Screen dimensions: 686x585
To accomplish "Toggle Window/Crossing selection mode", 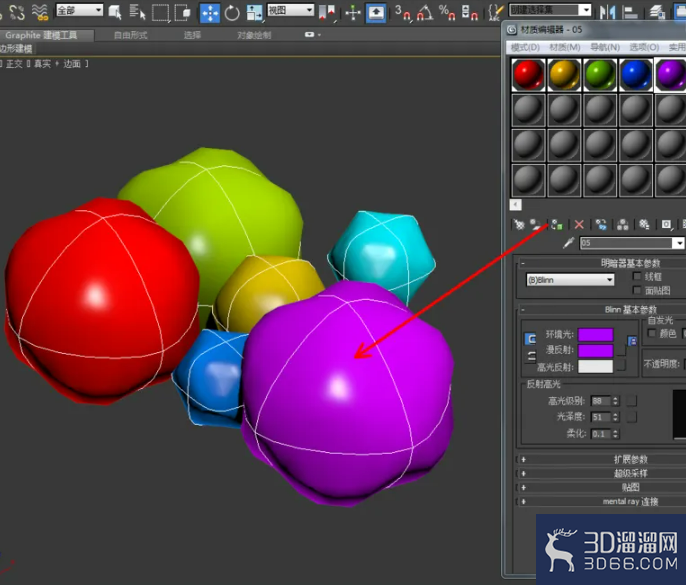I will (182, 12).
